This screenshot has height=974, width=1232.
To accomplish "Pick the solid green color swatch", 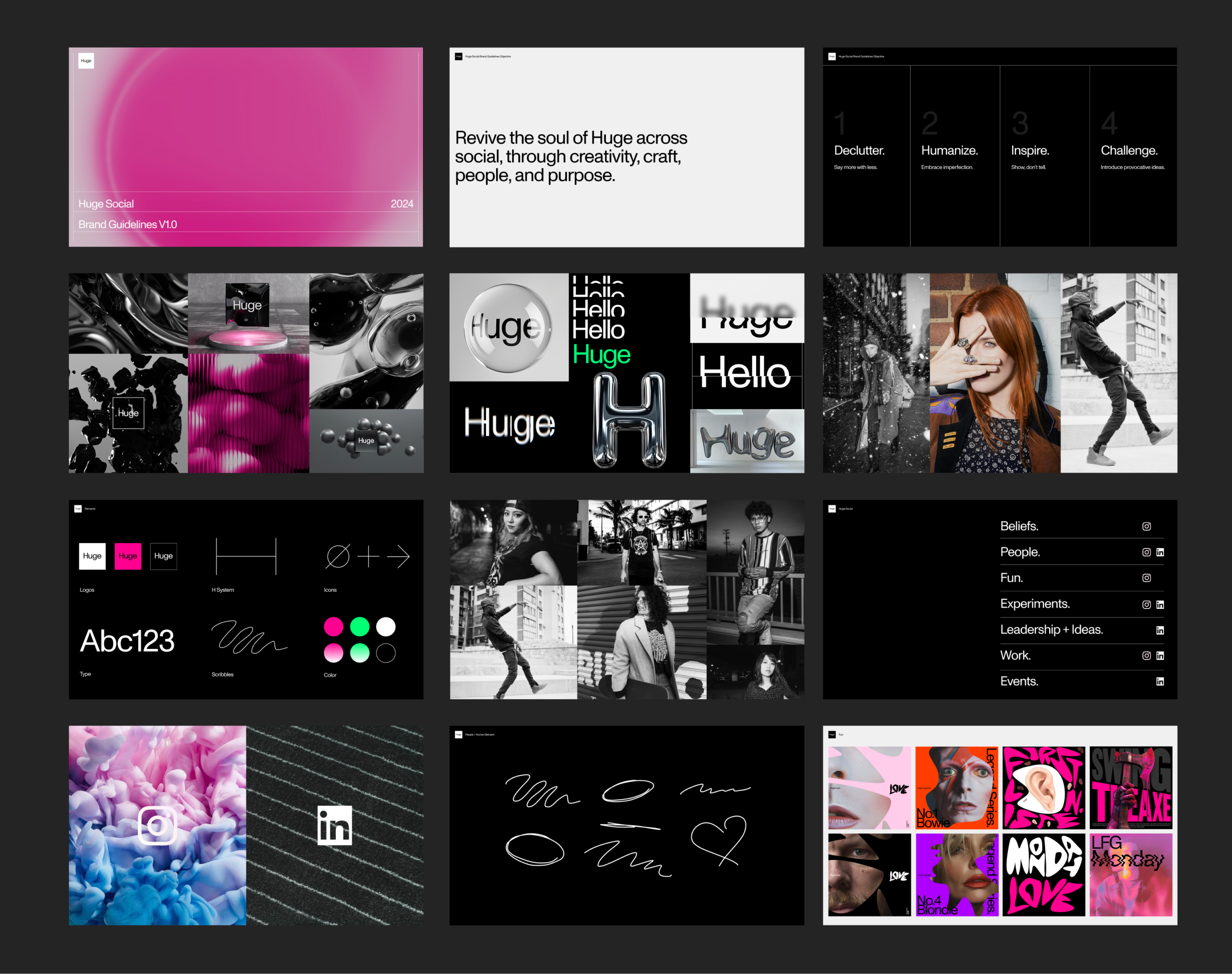I will coord(359,627).
